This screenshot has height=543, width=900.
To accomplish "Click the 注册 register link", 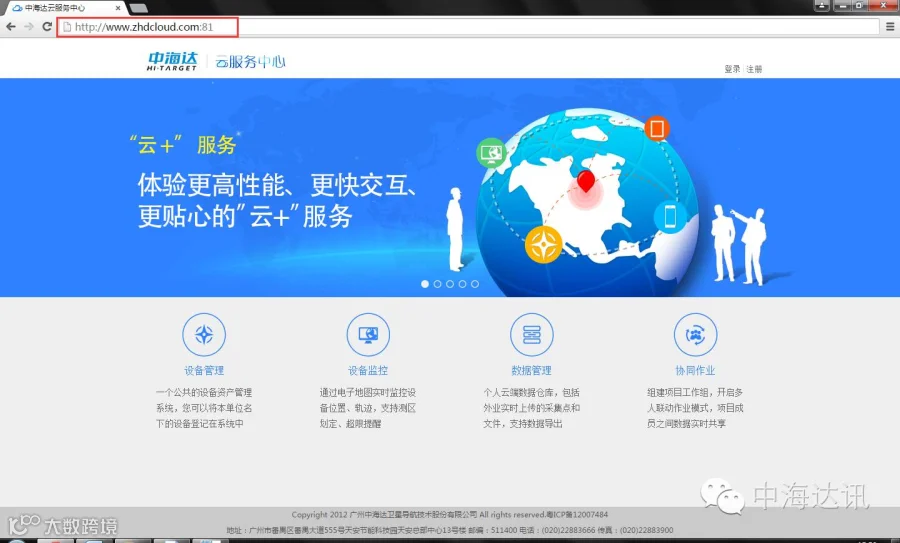I will pos(754,69).
